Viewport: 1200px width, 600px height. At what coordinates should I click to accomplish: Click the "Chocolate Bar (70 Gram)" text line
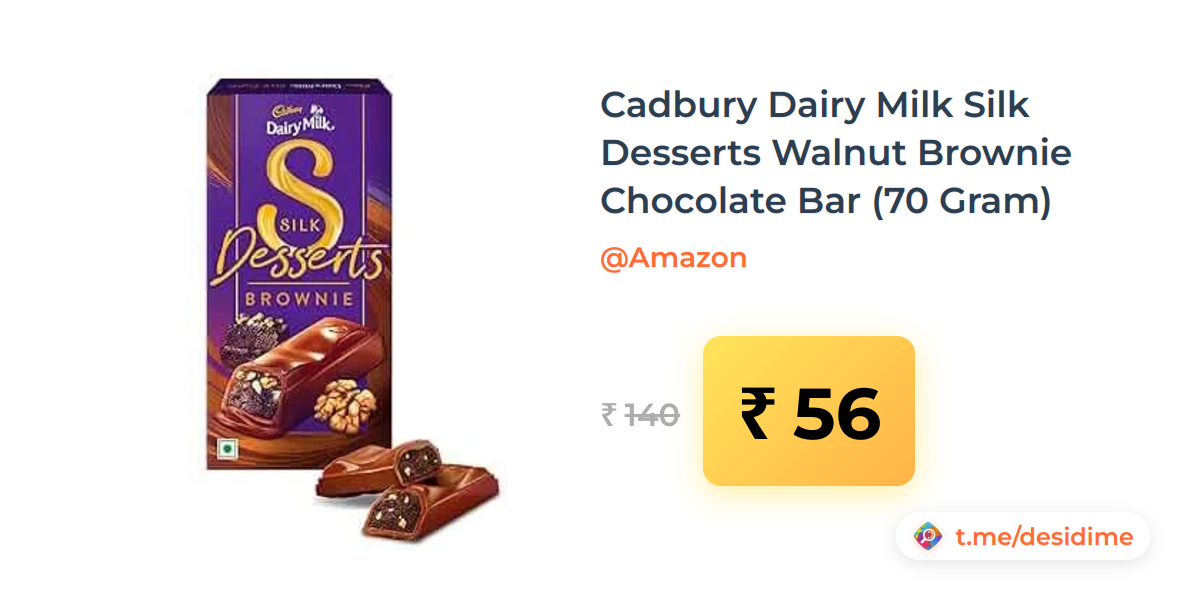(826, 201)
